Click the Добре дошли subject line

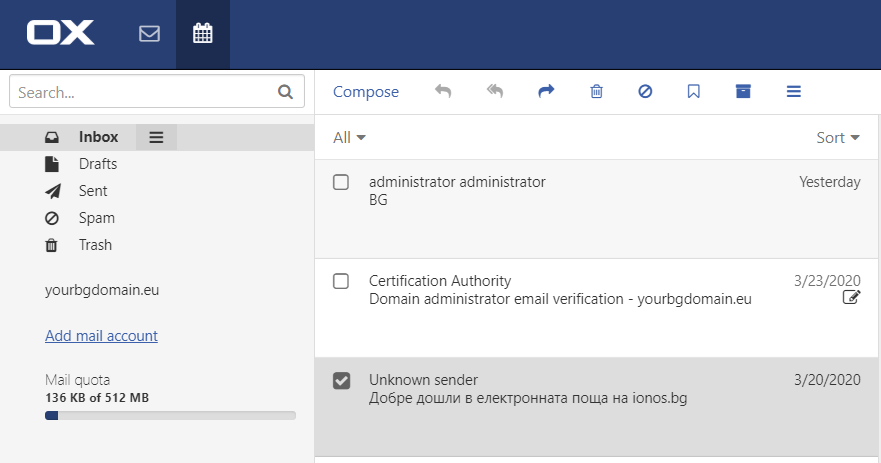click(528, 398)
